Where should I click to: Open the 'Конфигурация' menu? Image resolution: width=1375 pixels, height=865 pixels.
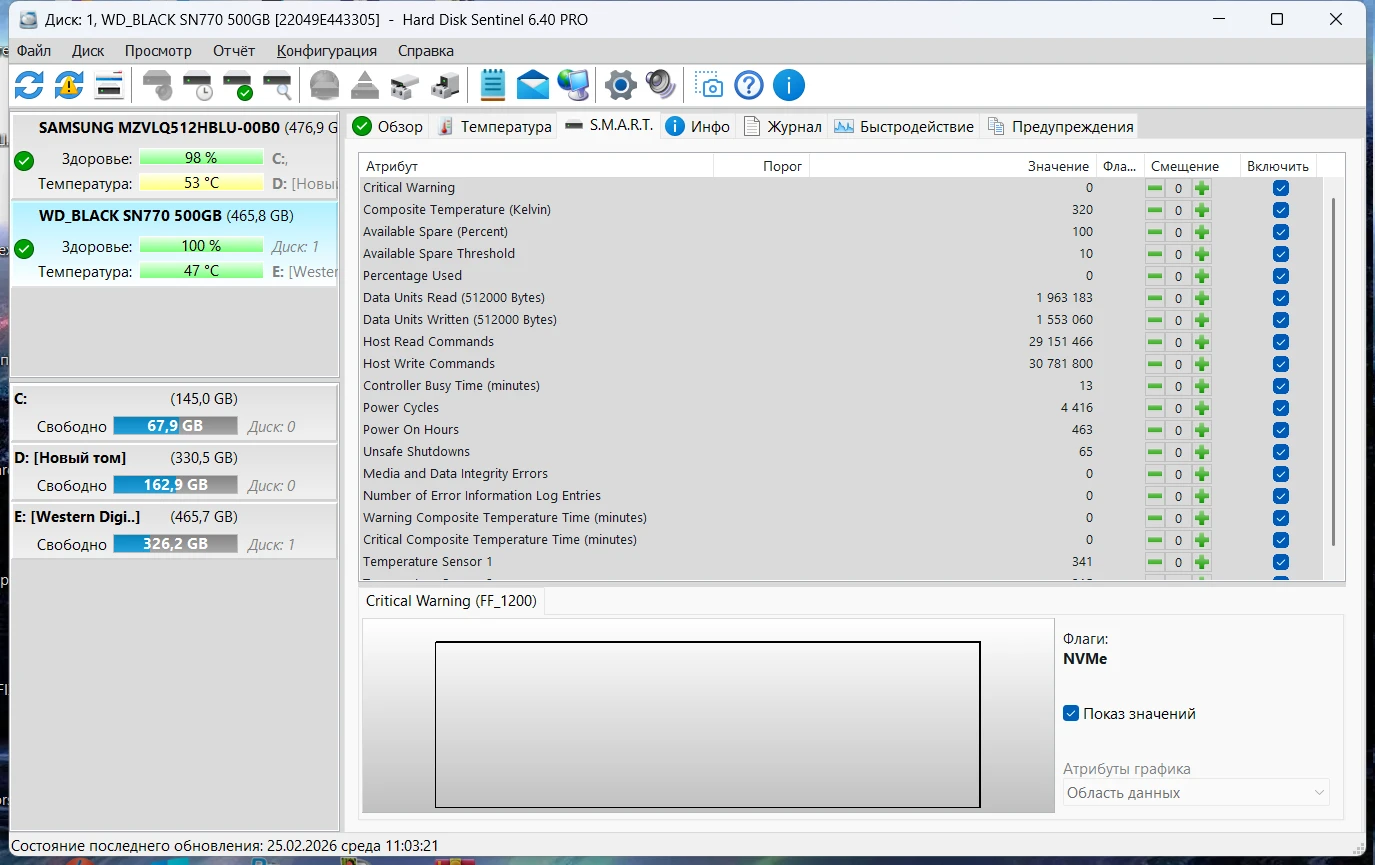pyautogui.click(x=327, y=50)
